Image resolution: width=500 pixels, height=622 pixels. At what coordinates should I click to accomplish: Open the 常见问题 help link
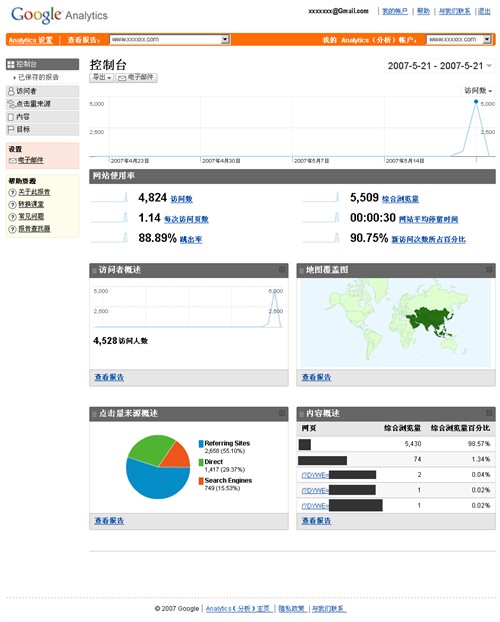(31, 216)
